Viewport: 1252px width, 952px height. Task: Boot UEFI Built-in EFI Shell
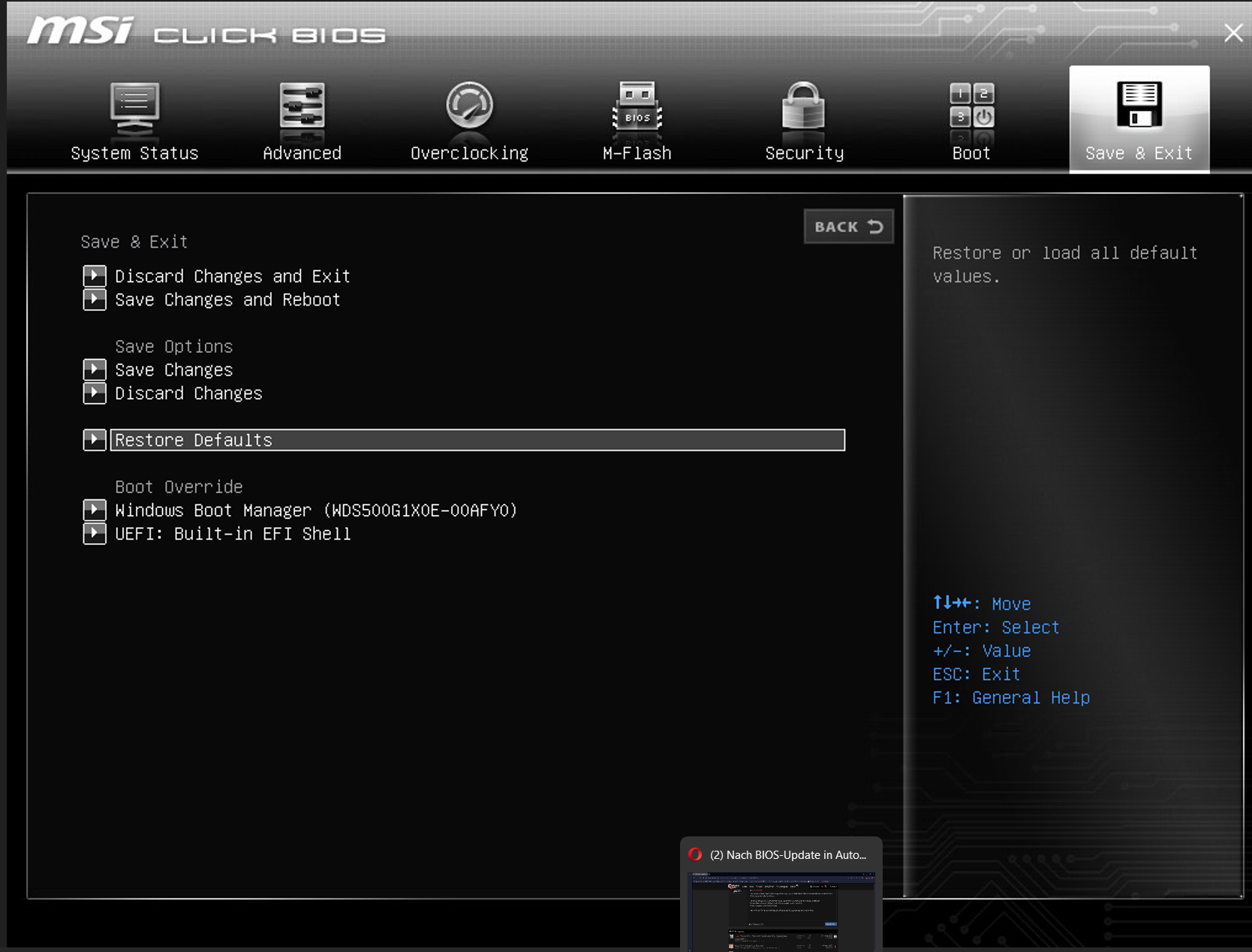233,534
